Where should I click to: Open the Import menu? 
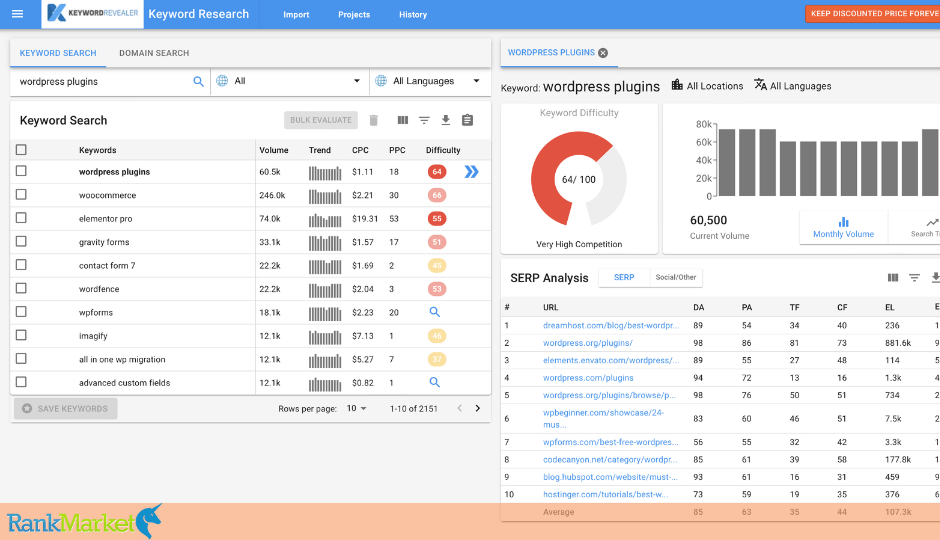coord(296,14)
